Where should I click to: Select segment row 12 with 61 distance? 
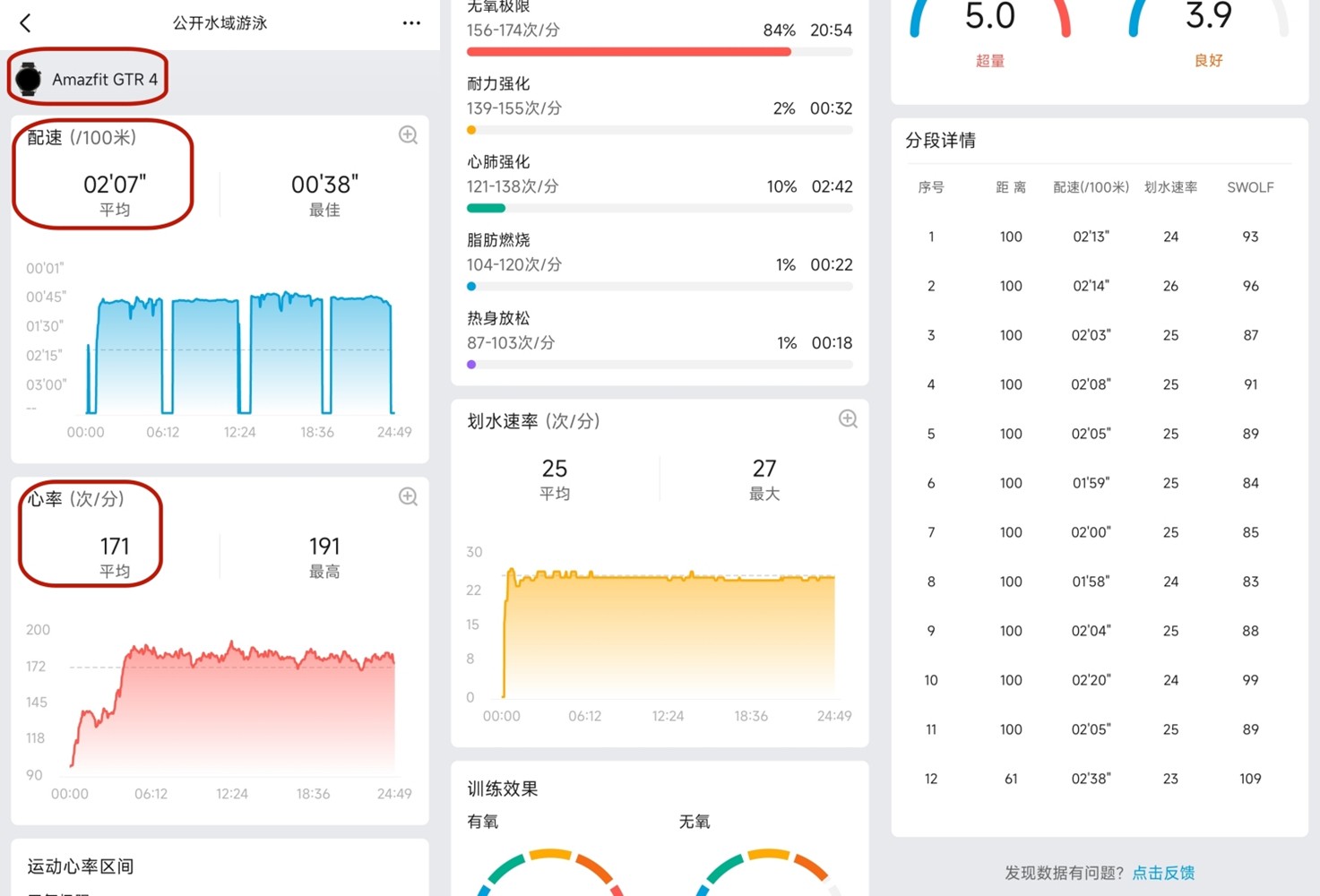pos(1091,779)
